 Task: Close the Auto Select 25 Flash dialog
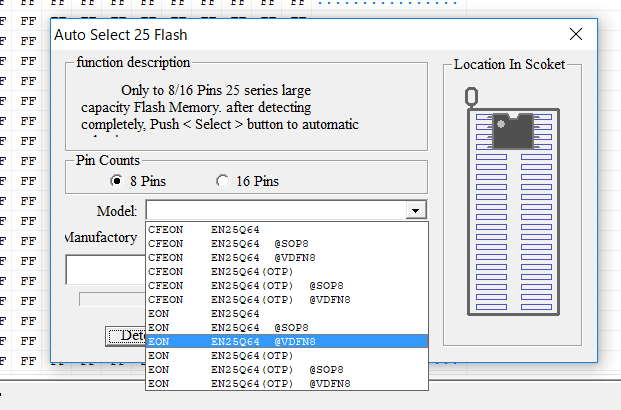[x=576, y=34]
